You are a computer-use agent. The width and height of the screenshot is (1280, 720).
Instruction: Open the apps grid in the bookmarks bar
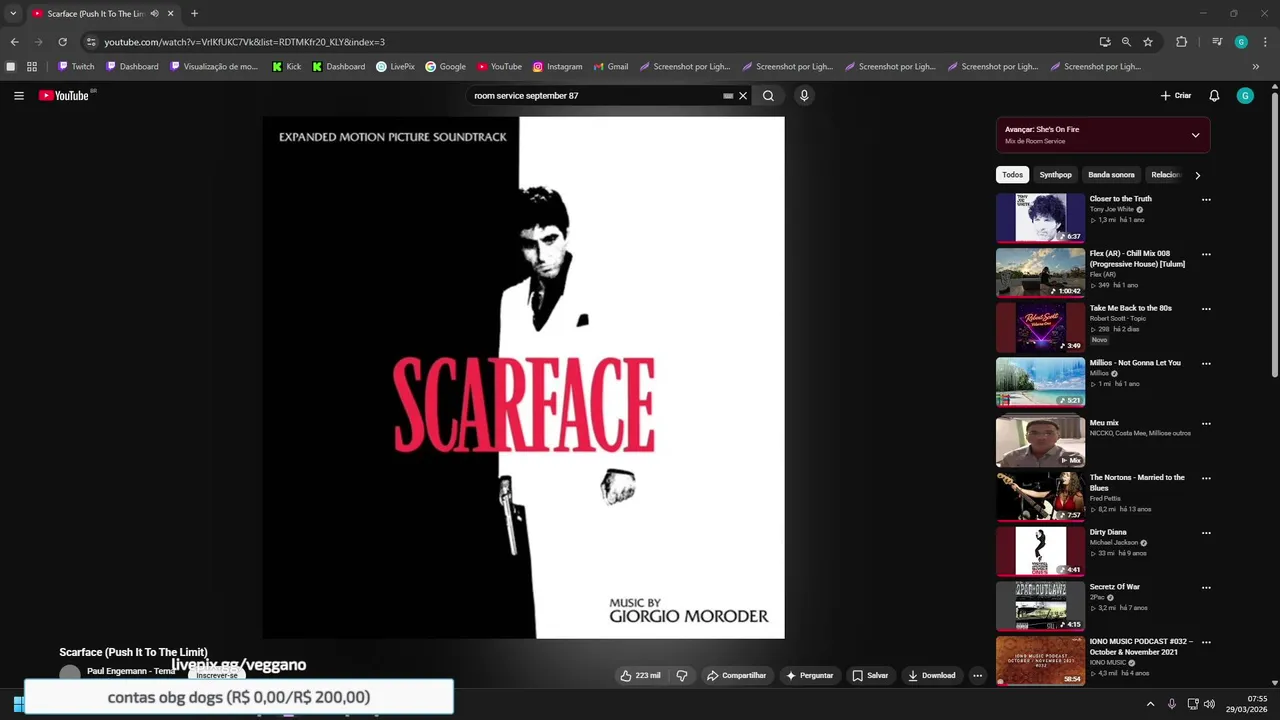(x=32, y=67)
